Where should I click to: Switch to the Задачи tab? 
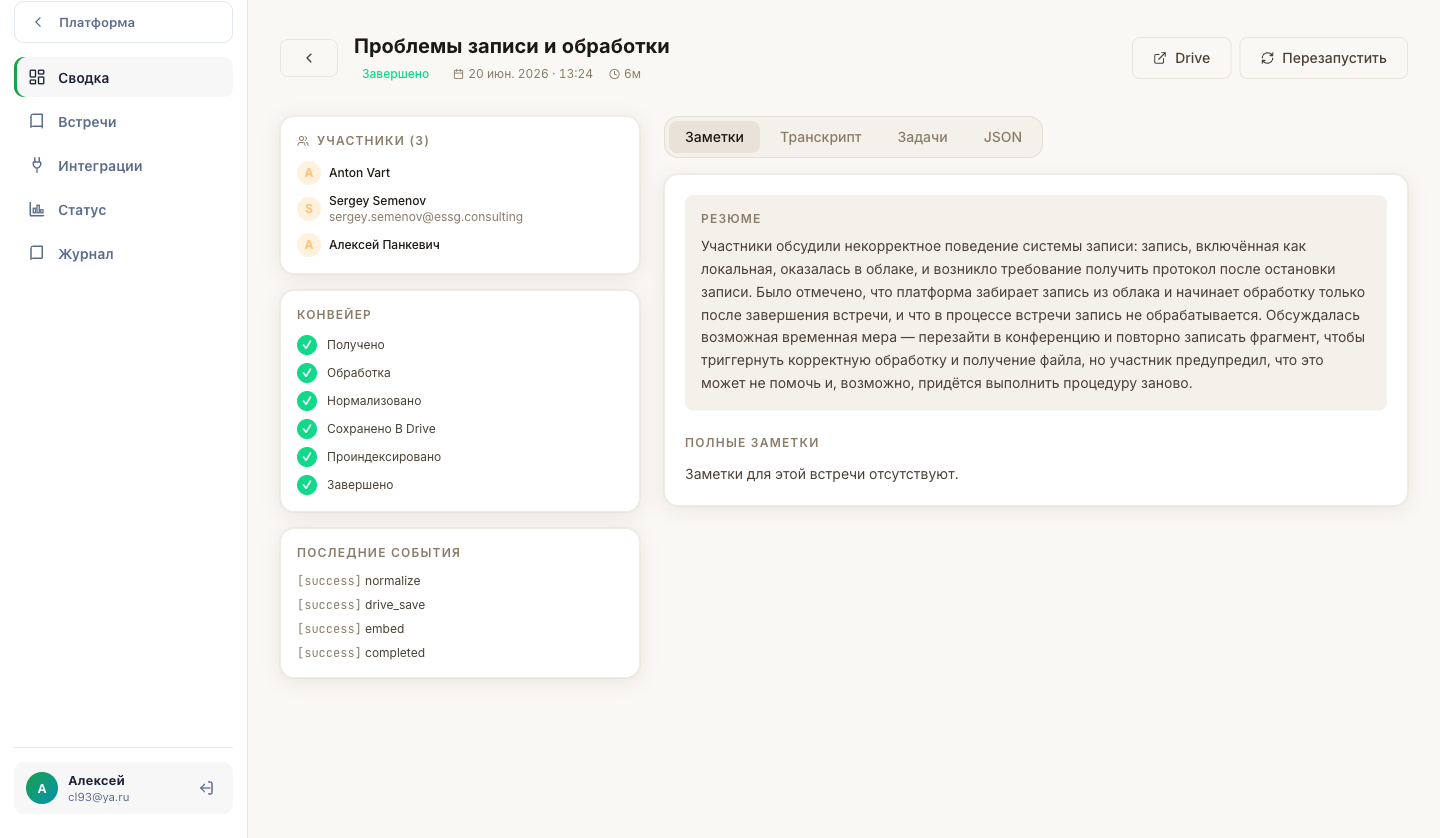point(922,137)
